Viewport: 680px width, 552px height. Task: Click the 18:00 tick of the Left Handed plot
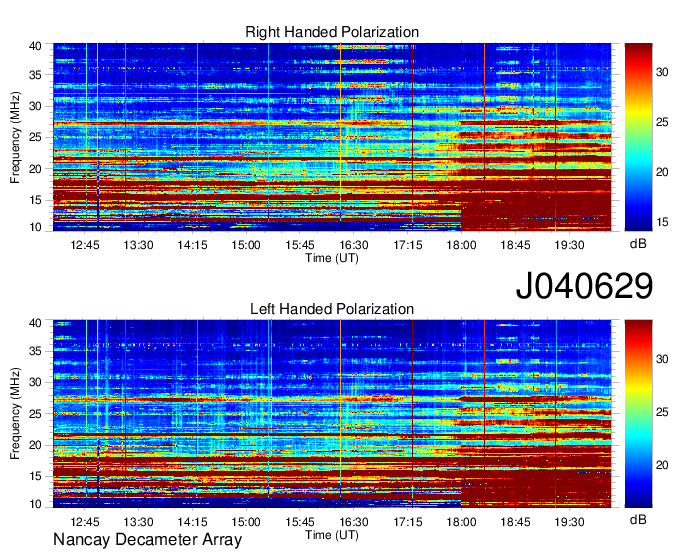pos(461,522)
